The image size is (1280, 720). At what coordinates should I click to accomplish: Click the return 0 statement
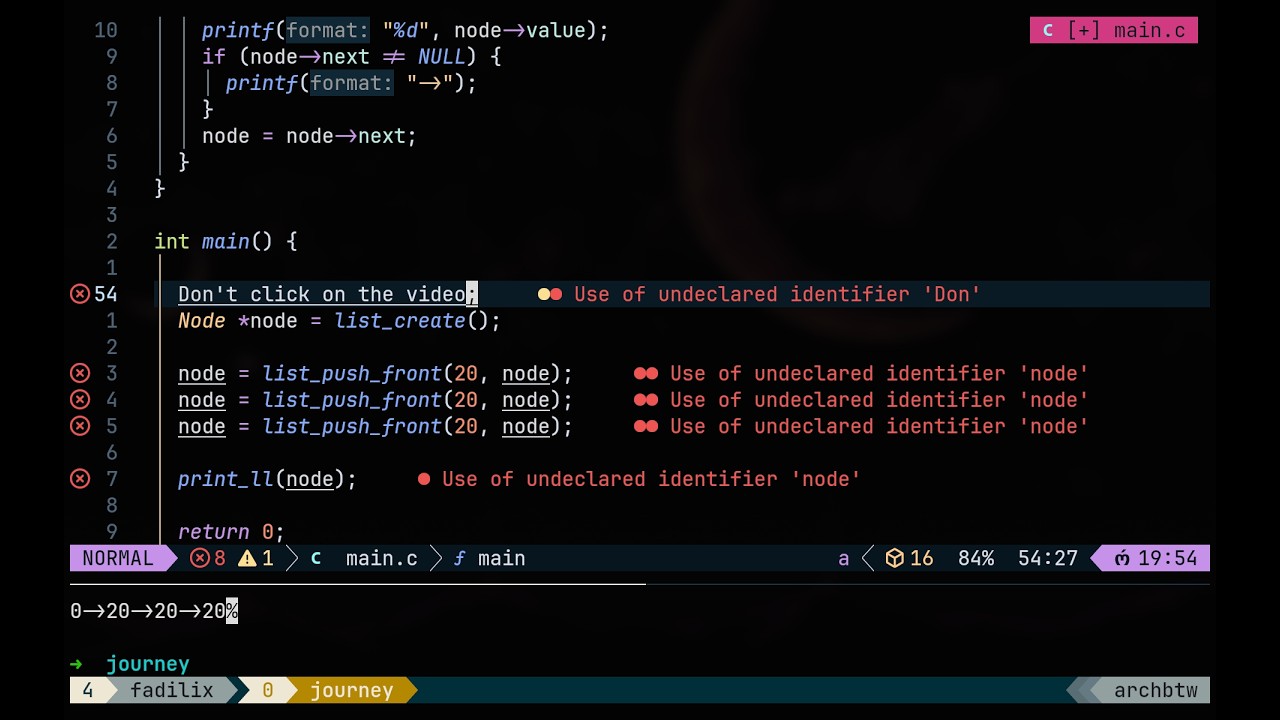click(231, 532)
